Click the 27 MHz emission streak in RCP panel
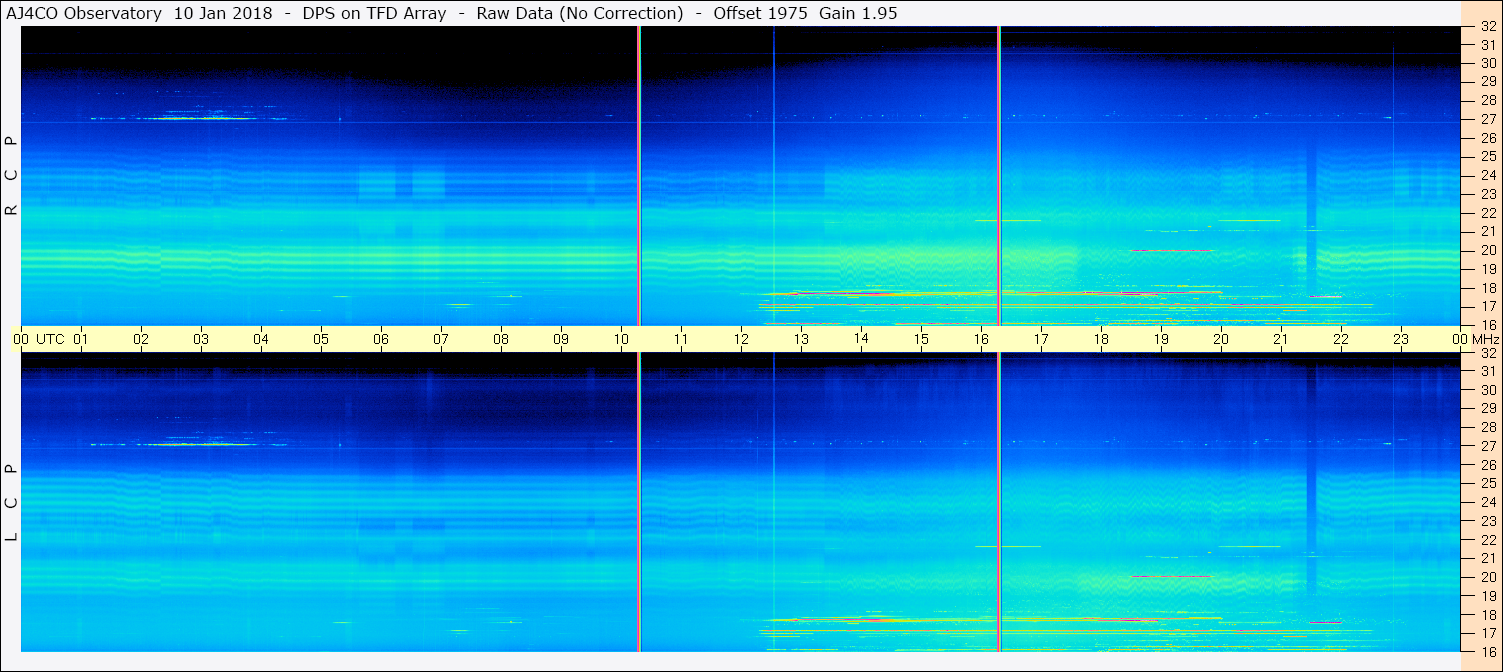Image resolution: width=1503 pixels, height=672 pixels. [x=188, y=118]
